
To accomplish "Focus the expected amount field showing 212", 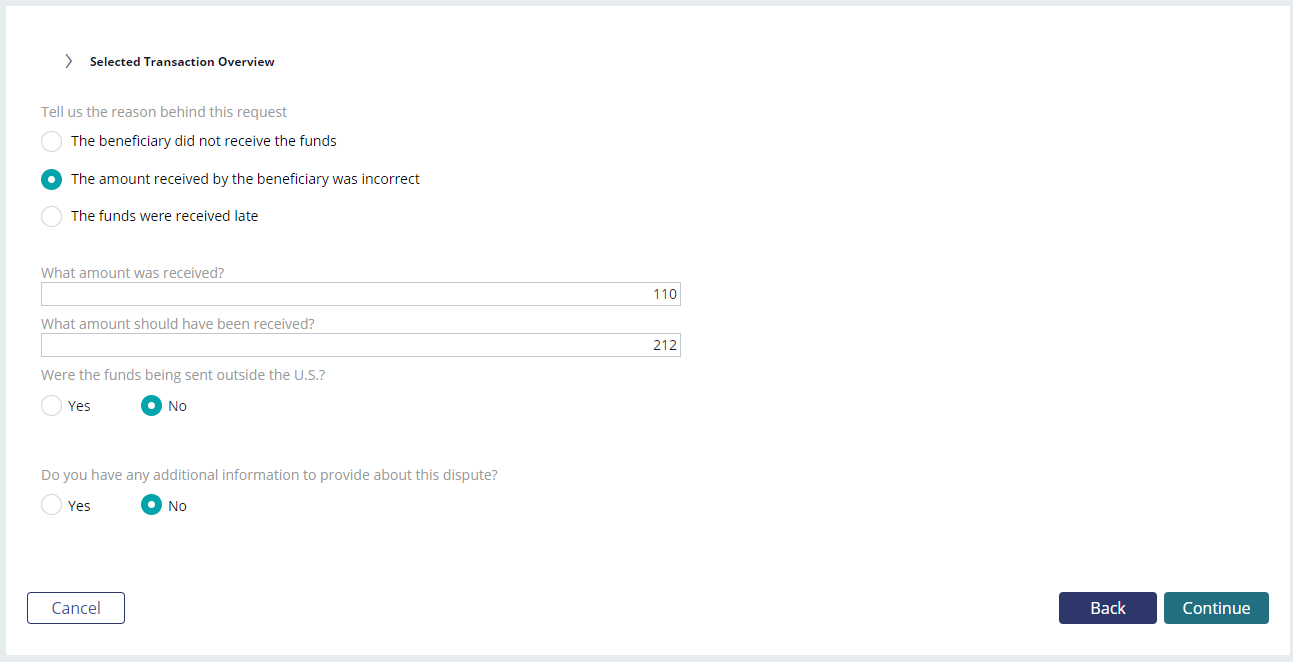I will pyautogui.click(x=361, y=345).
